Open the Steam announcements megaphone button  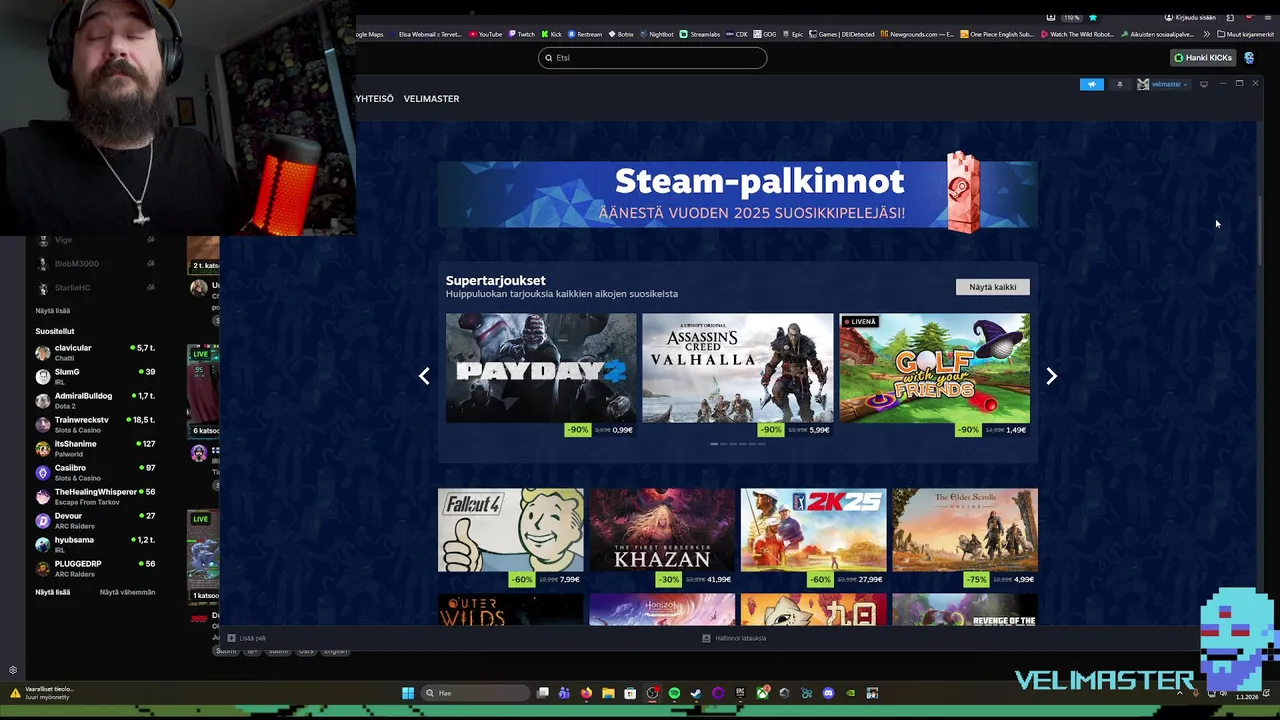pyautogui.click(x=1091, y=84)
